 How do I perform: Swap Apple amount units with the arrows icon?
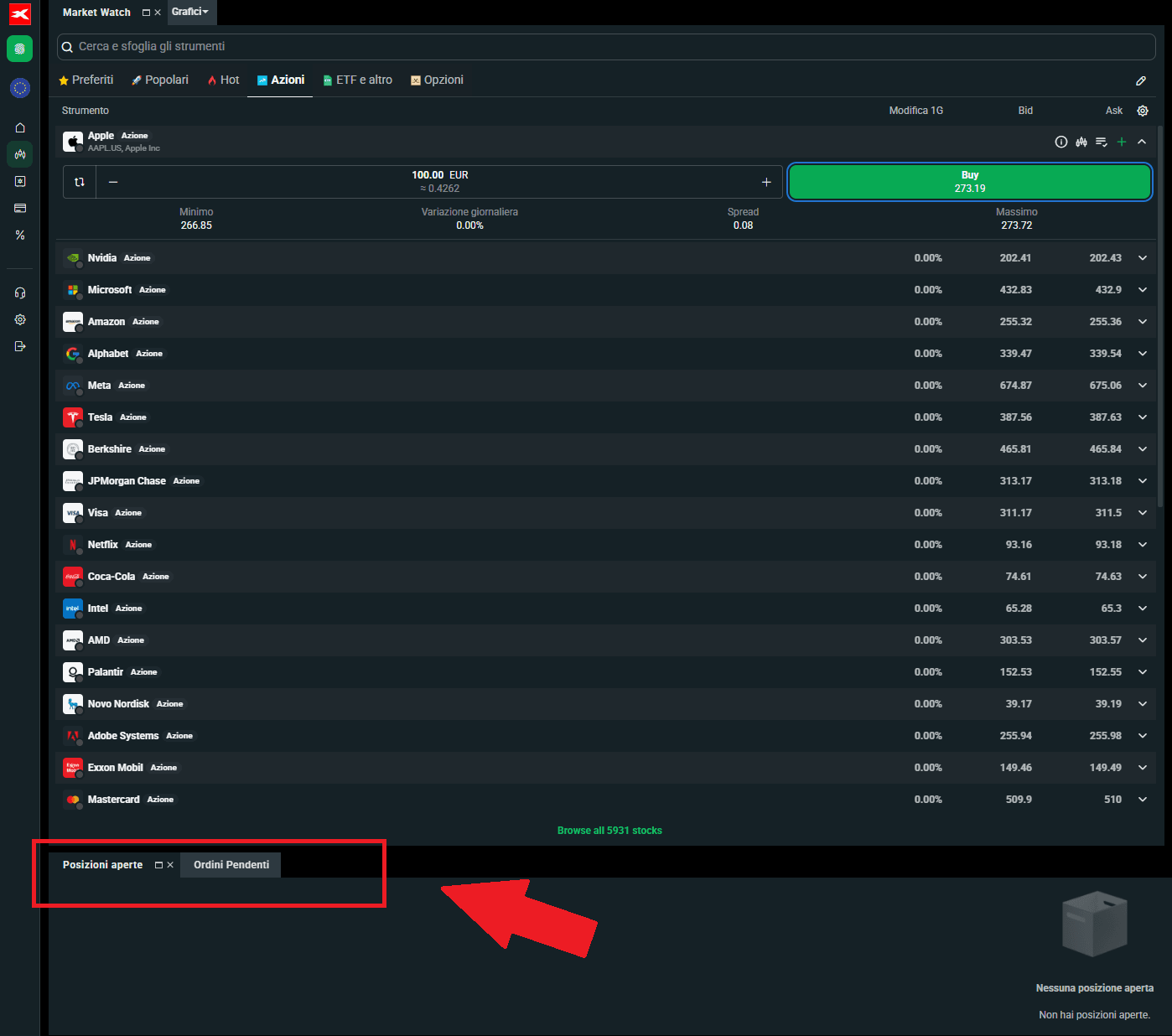click(x=80, y=182)
